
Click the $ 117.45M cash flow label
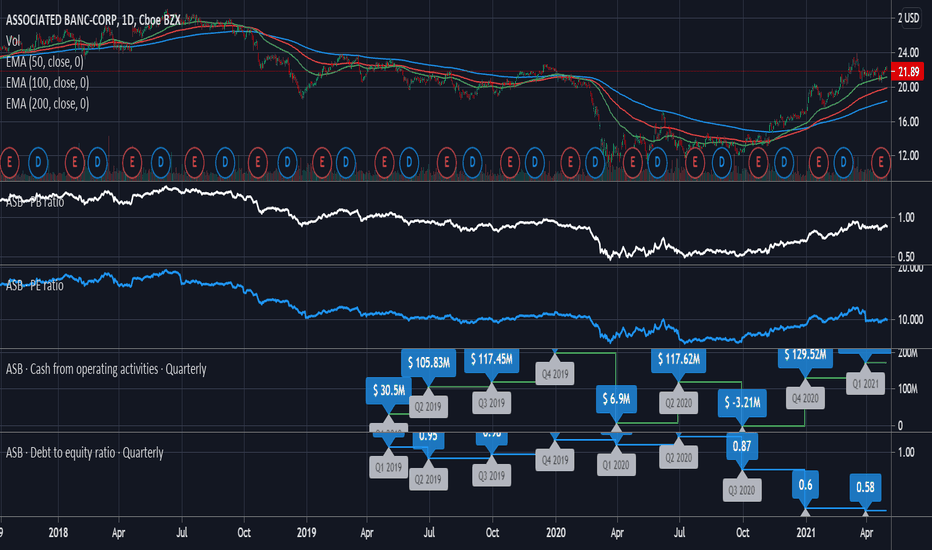click(x=492, y=359)
